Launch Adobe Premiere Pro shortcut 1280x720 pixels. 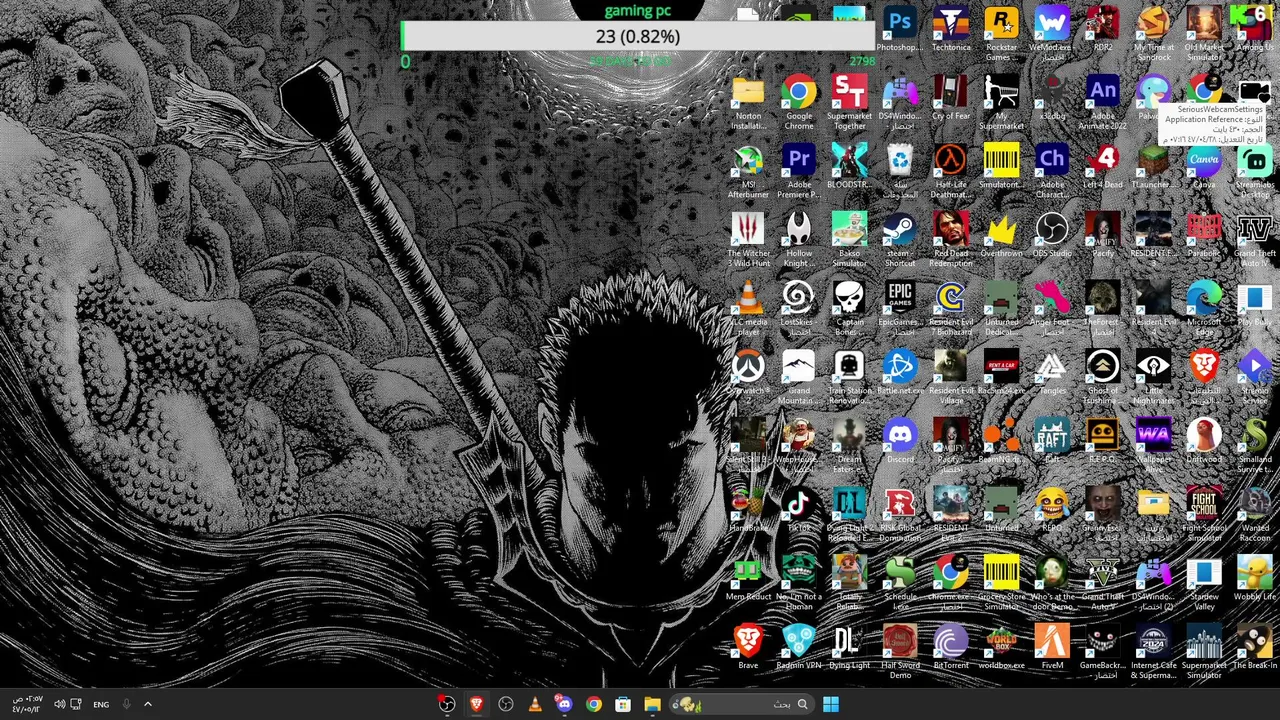tap(799, 172)
